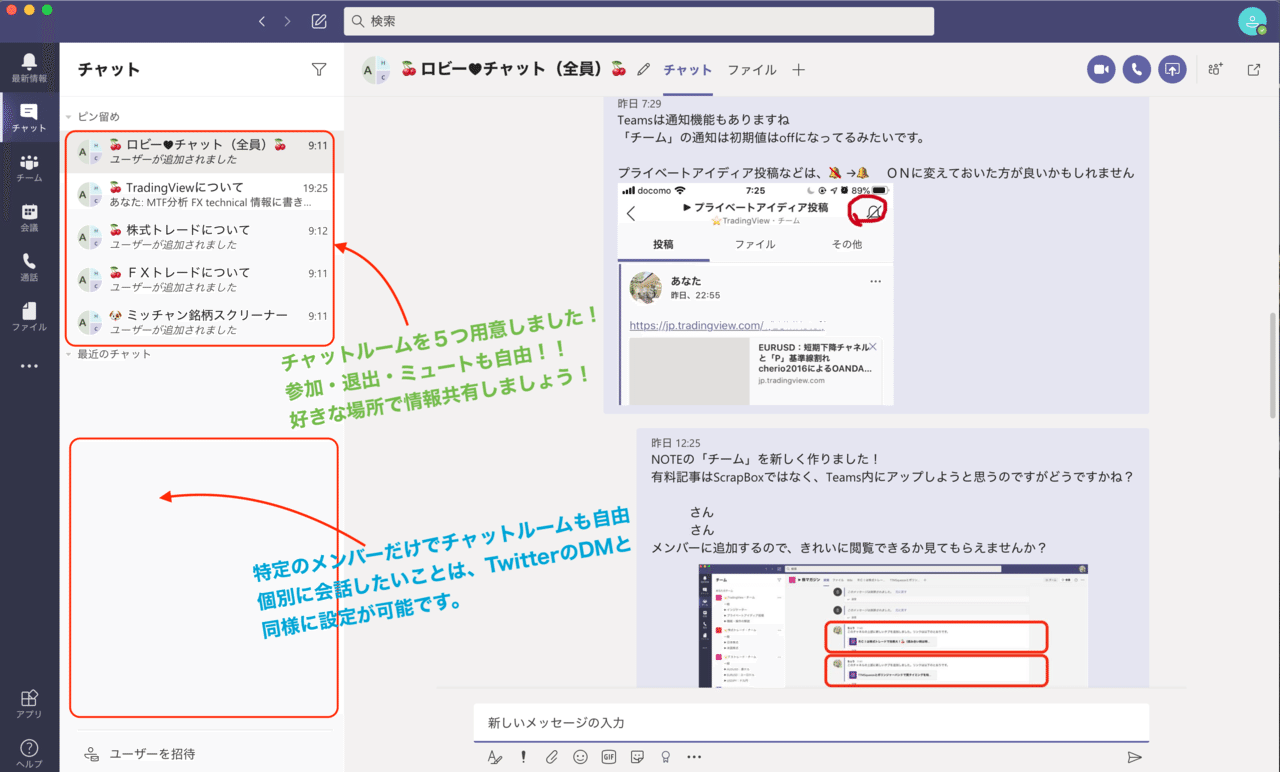Switch to the チャット tab
This screenshot has height=772, width=1280.
[688, 70]
